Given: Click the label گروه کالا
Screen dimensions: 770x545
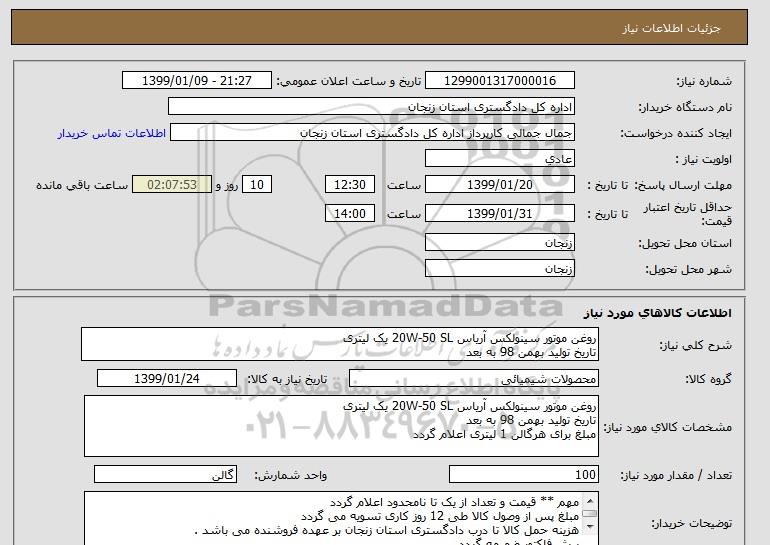Looking at the screenshot, I should point(709,379).
